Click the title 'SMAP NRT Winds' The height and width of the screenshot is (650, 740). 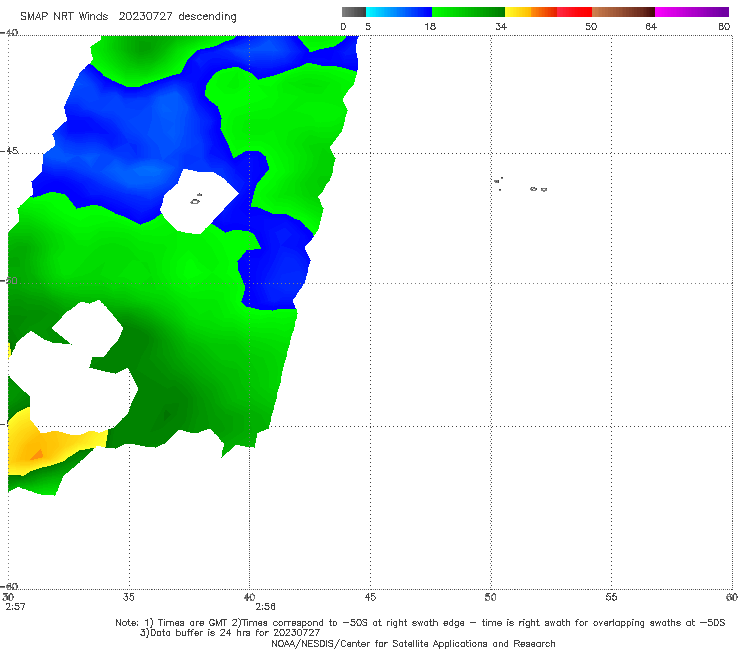[x=64, y=16]
